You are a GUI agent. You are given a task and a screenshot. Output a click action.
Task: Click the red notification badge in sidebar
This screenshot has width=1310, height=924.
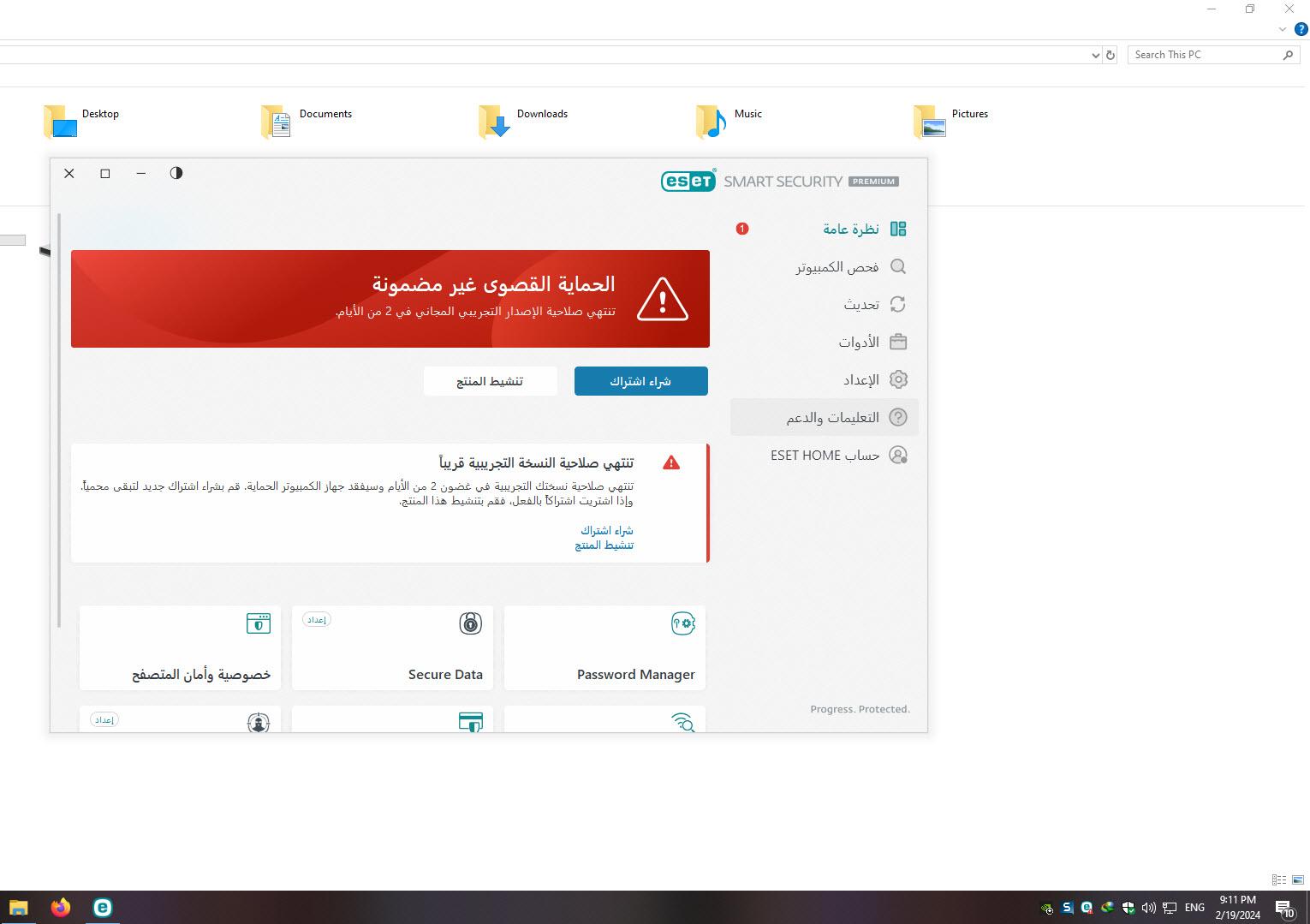[x=742, y=229]
